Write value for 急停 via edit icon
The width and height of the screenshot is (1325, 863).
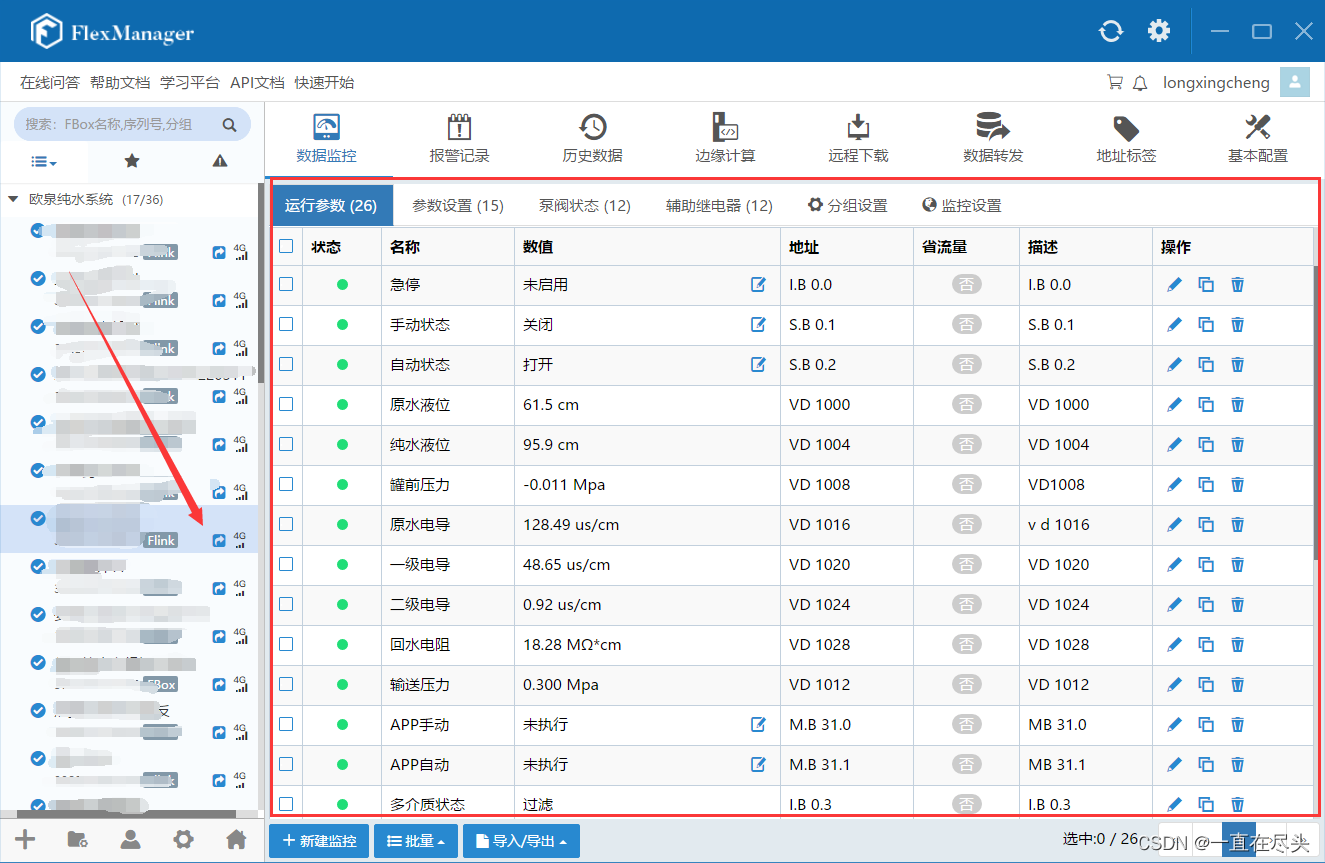coord(758,285)
